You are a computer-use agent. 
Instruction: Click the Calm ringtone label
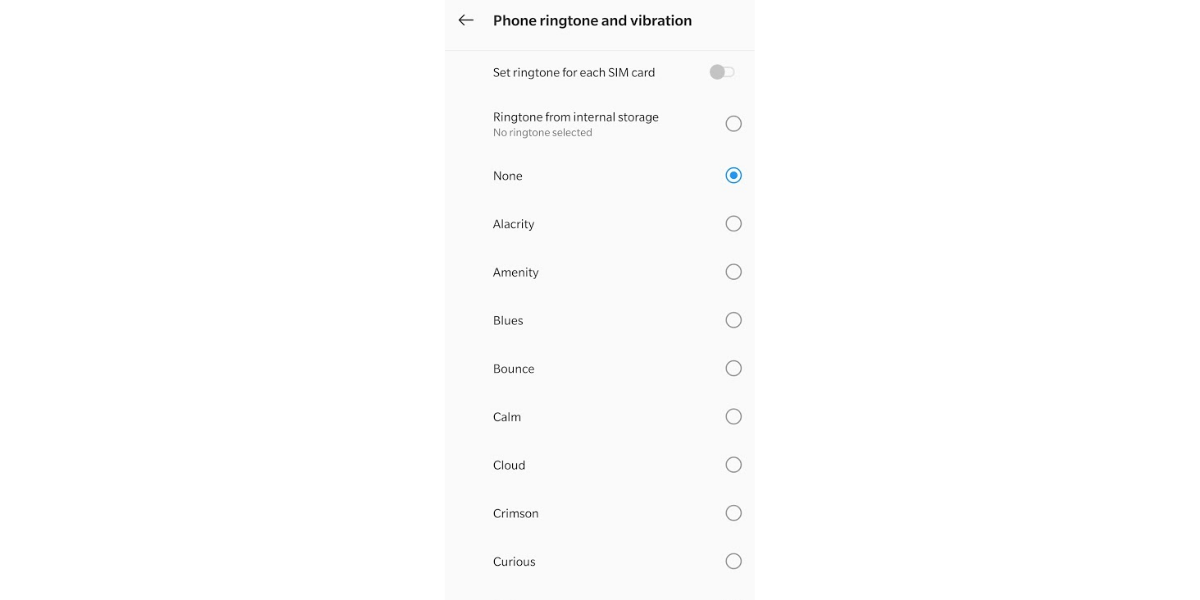click(x=506, y=416)
